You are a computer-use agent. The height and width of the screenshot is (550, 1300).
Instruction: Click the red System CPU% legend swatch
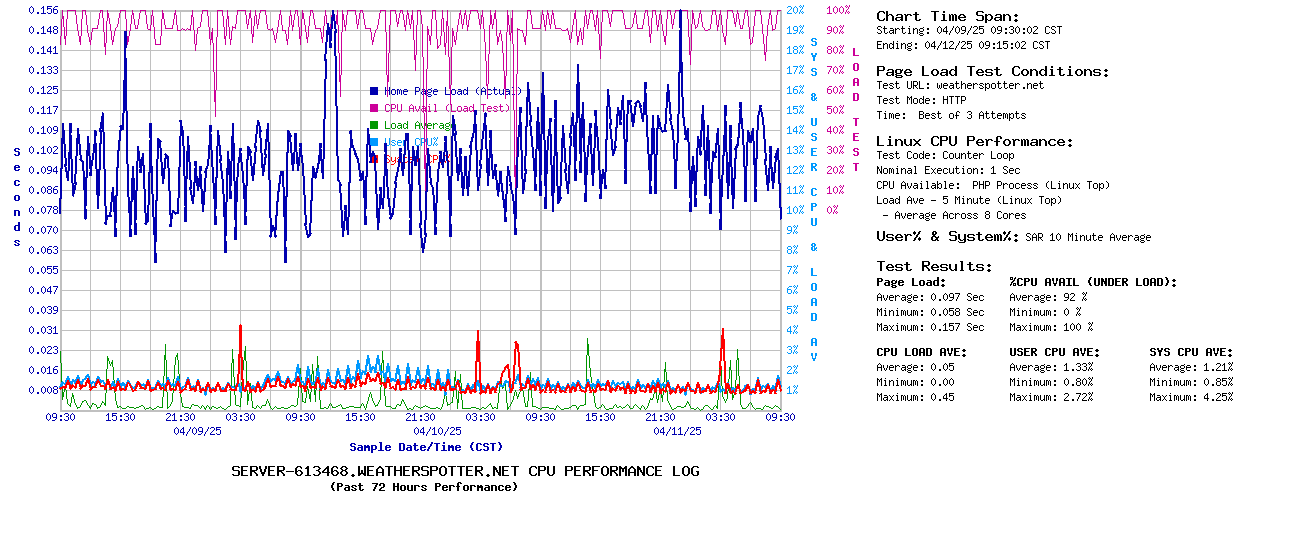tap(374, 159)
